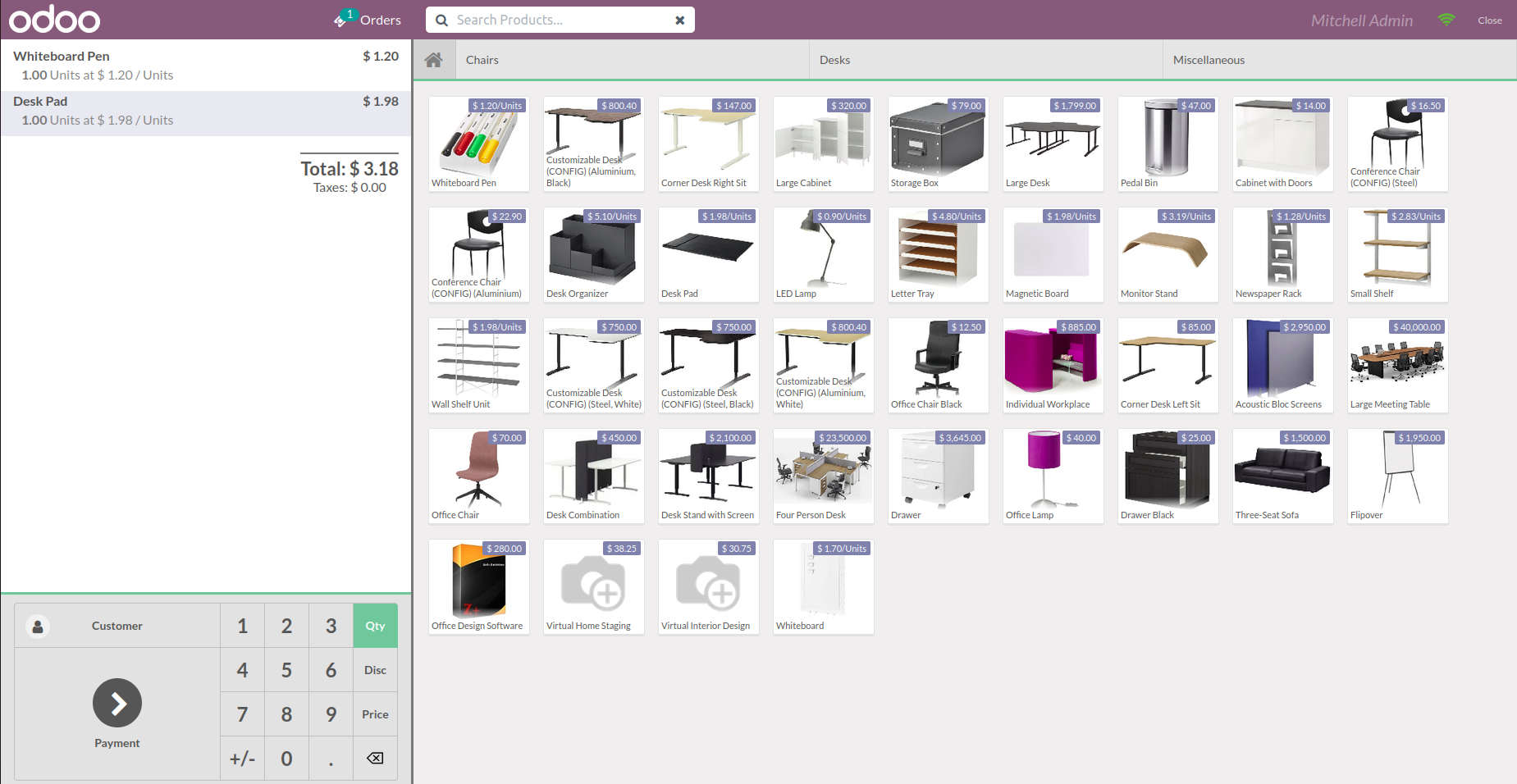This screenshot has height=784, width=1517.
Task: Switch numpad to Price mode
Action: click(x=375, y=714)
